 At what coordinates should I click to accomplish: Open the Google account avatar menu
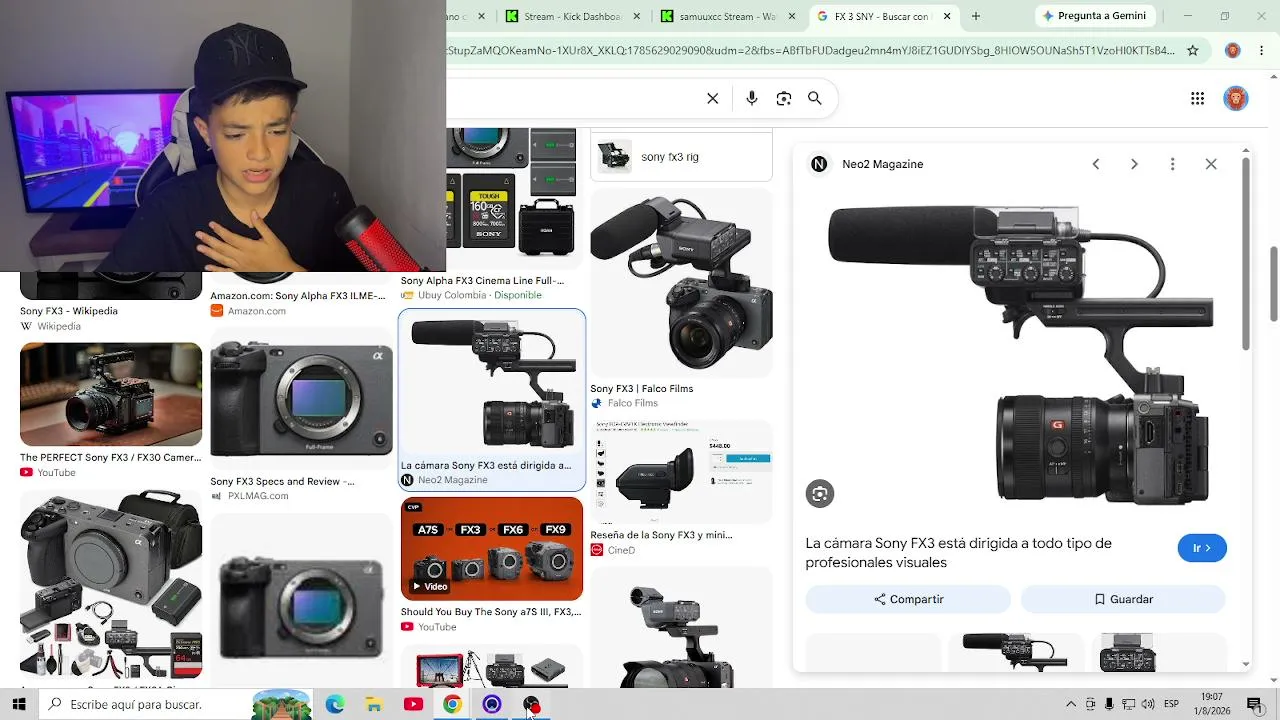point(1236,98)
